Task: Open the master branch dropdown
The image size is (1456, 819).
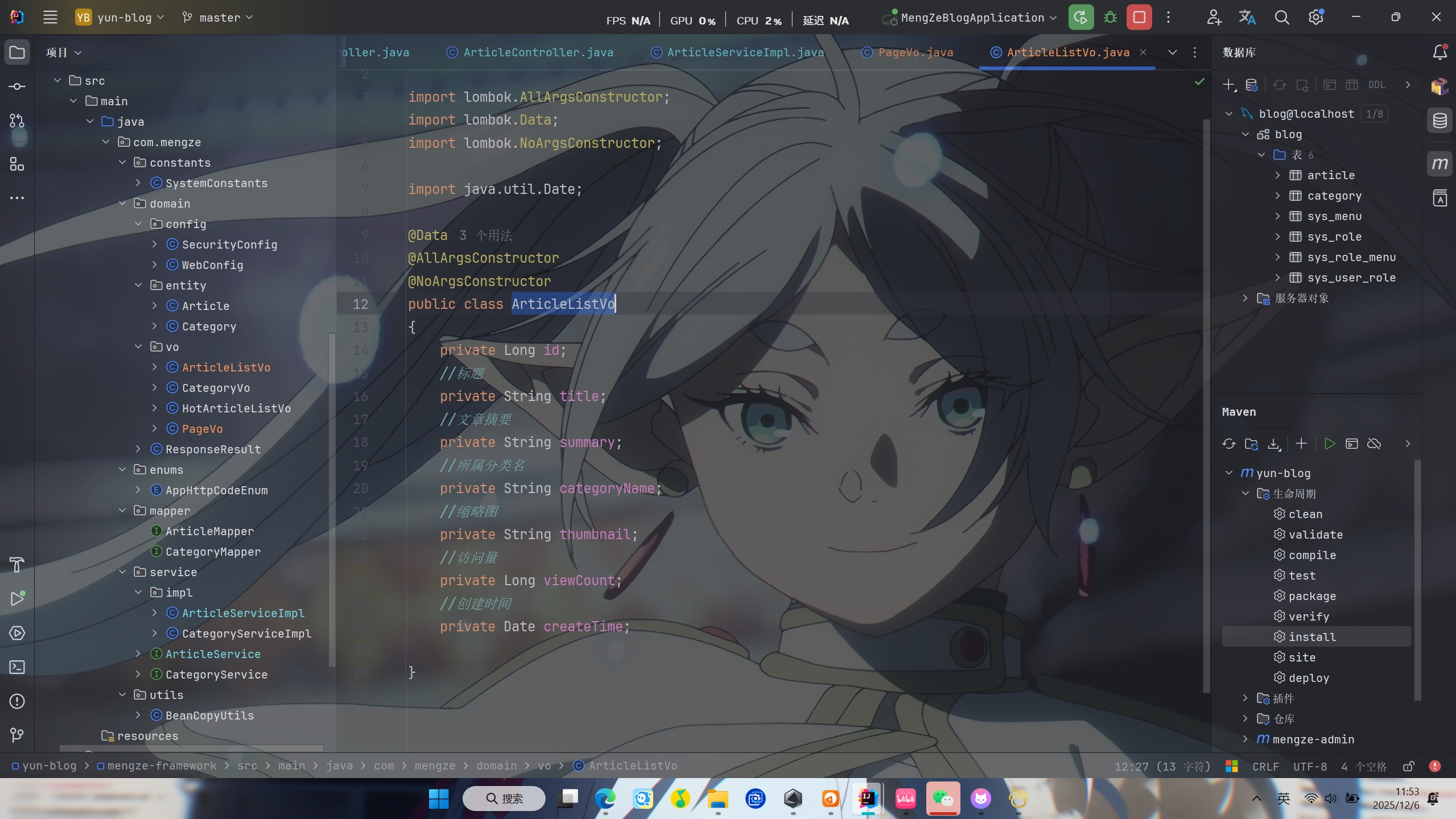Action: point(218,18)
